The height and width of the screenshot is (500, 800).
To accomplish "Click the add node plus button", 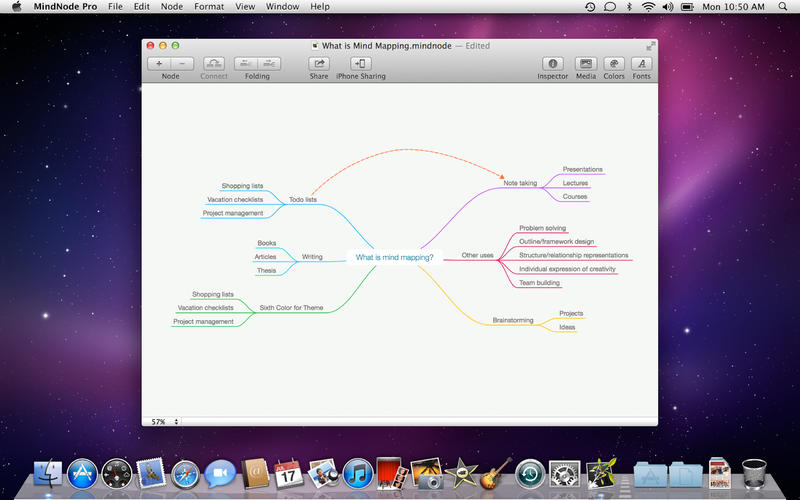I will (x=159, y=63).
